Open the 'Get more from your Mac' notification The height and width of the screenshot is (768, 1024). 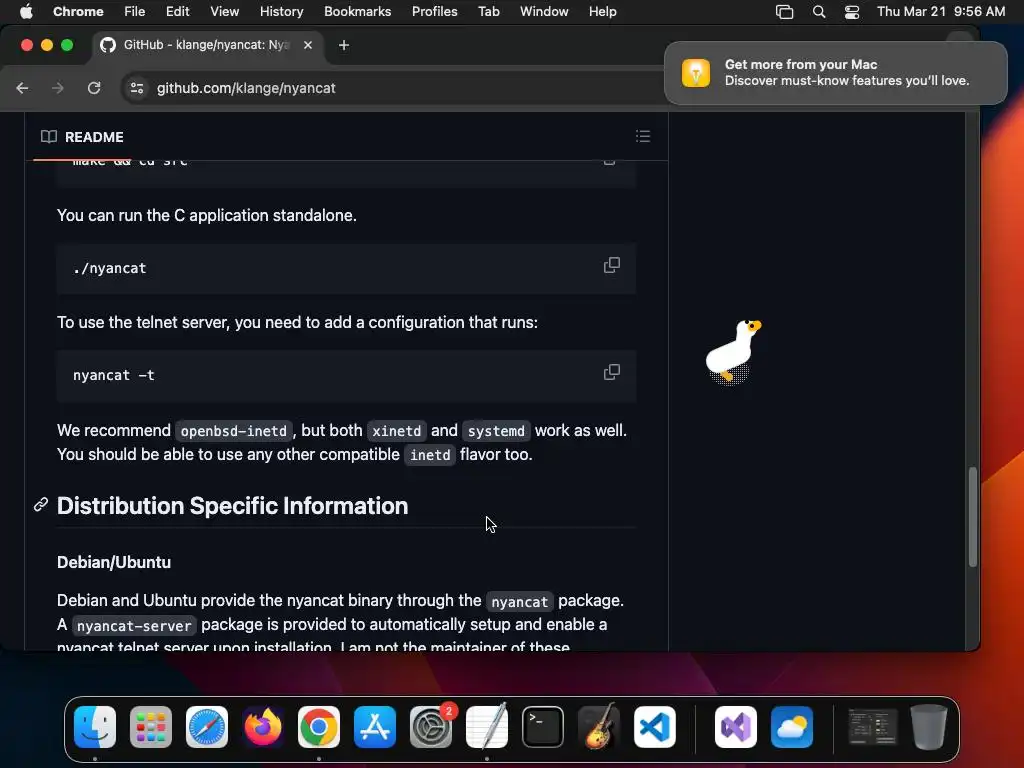835,72
